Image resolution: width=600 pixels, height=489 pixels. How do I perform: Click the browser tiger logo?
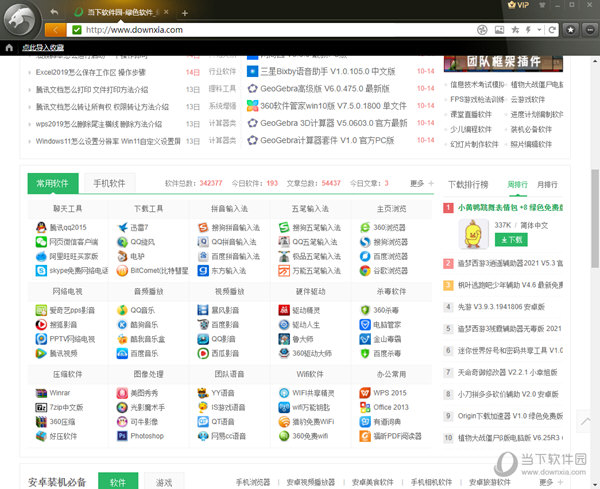[20, 19]
